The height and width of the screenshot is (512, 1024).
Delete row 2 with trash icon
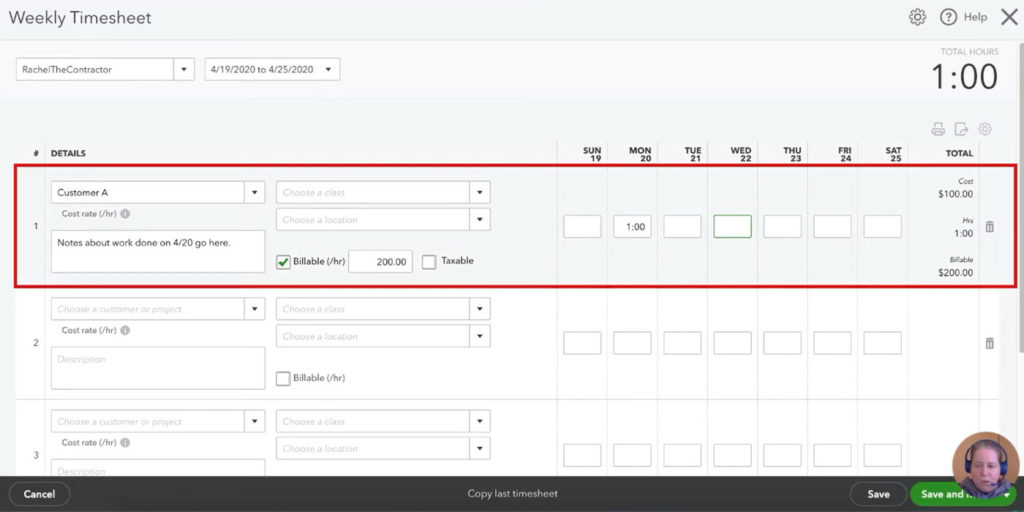[989, 343]
